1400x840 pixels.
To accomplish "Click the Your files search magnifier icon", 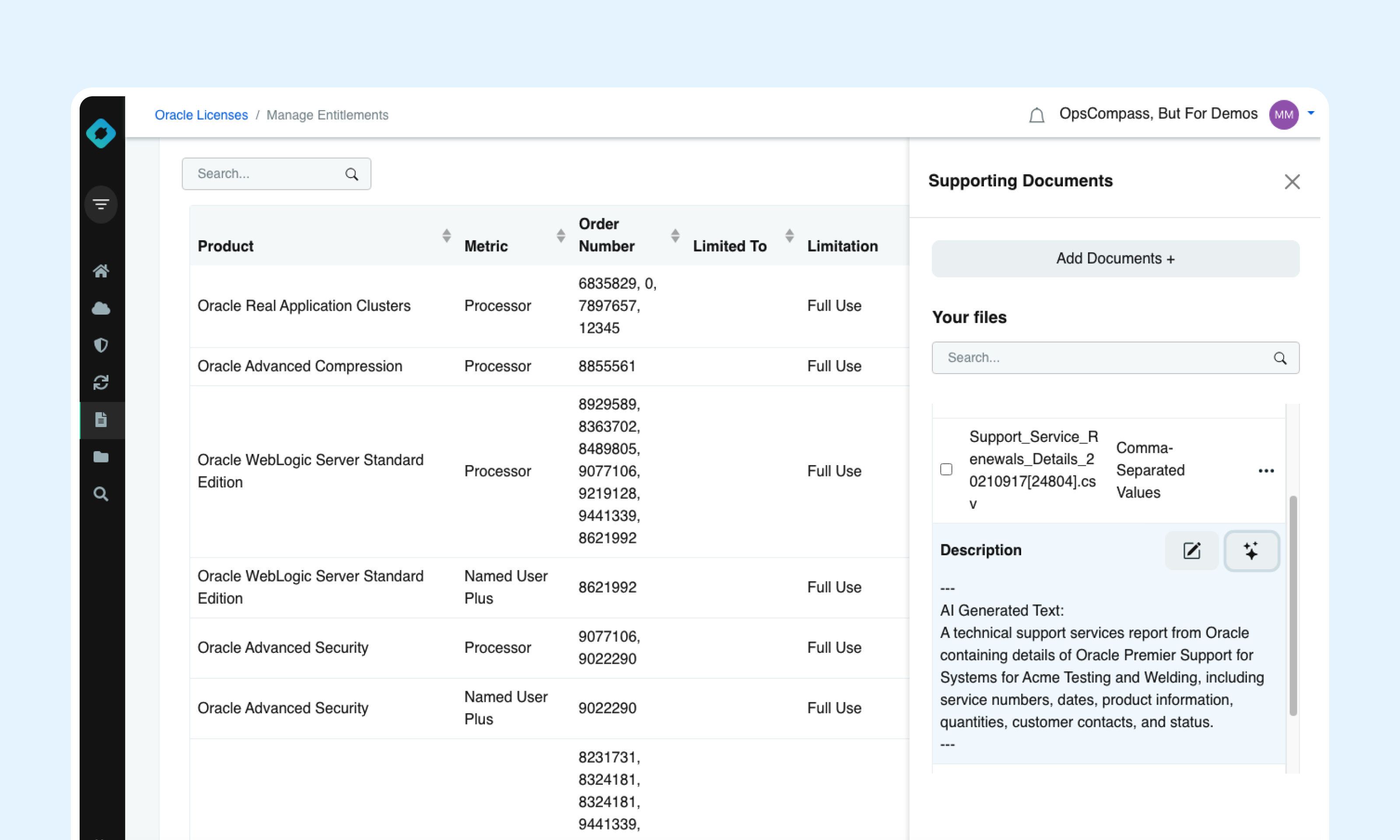I will click(1280, 358).
